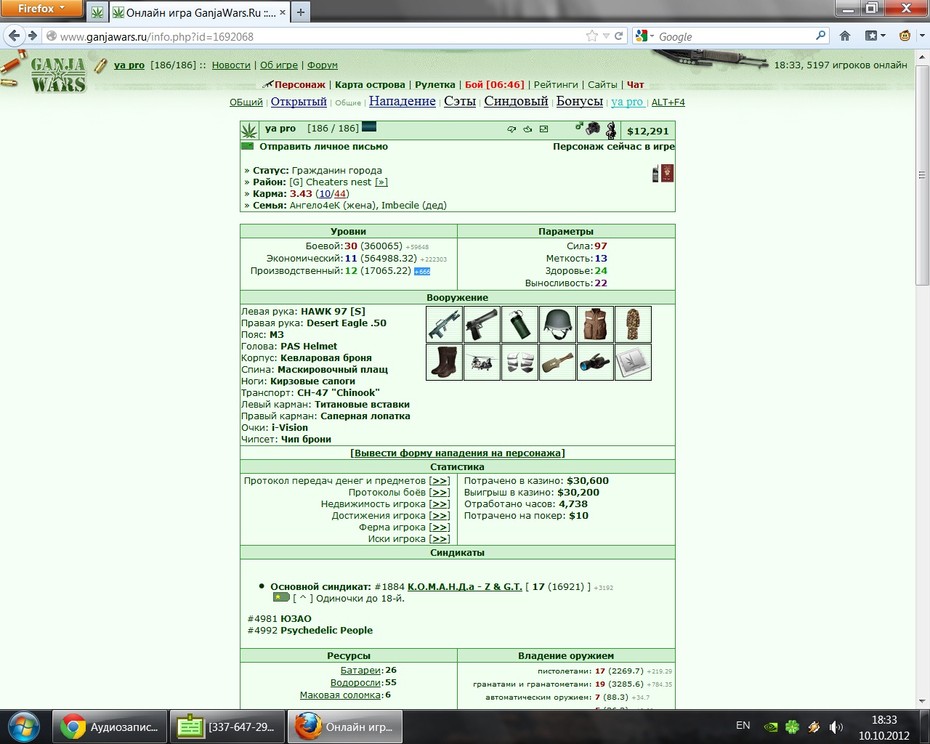Click the EN language indicator
Viewport: 930px width, 744px height.
[x=743, y=725]
